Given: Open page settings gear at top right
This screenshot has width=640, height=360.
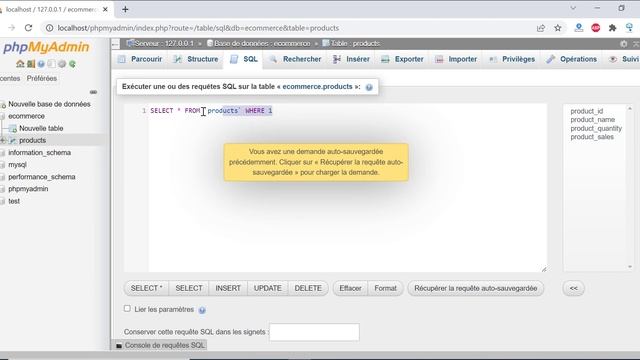Looking at the screenshot, I should click(624, 44).
